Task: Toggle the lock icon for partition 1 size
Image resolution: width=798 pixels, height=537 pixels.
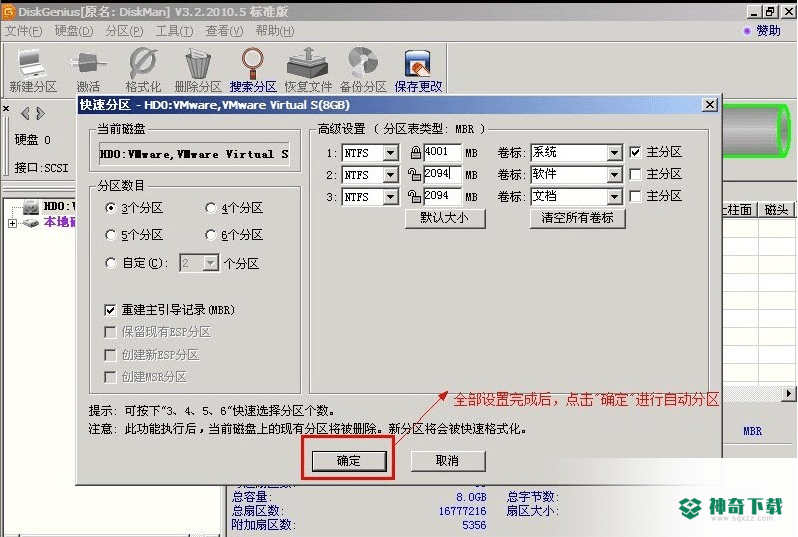Action: [x=415, y=152]
